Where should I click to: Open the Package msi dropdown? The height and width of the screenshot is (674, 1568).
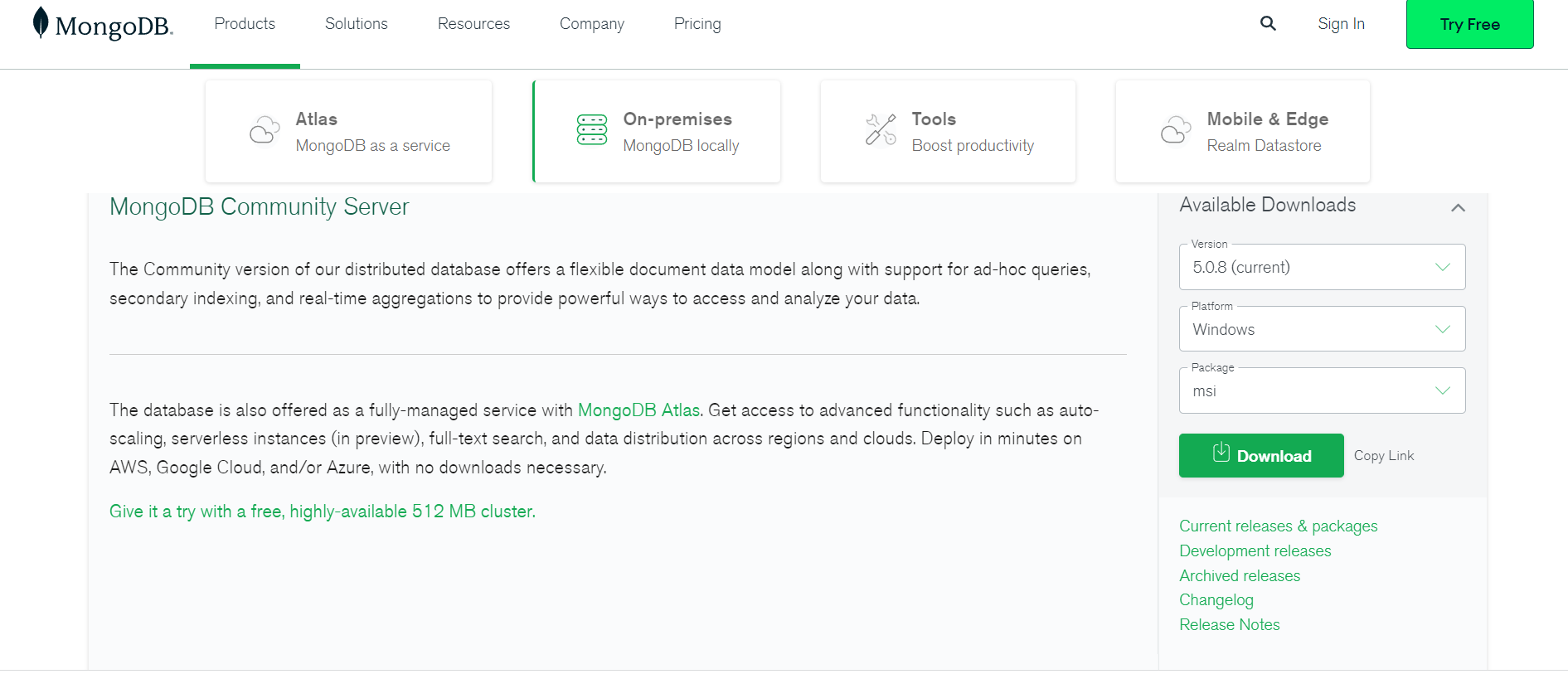click(1322, 390)
